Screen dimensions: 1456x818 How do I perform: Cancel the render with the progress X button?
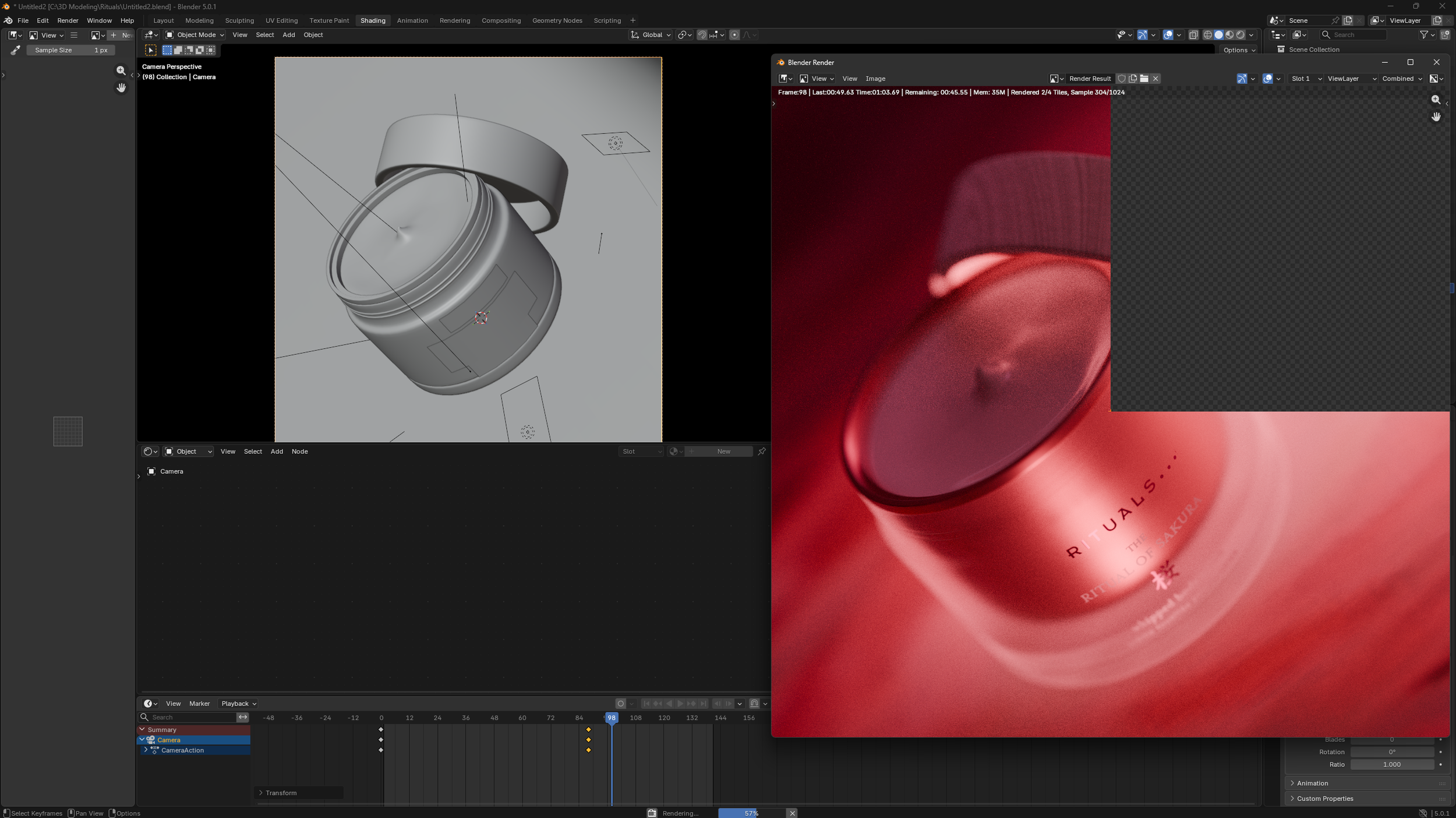(x=792, y=813)
